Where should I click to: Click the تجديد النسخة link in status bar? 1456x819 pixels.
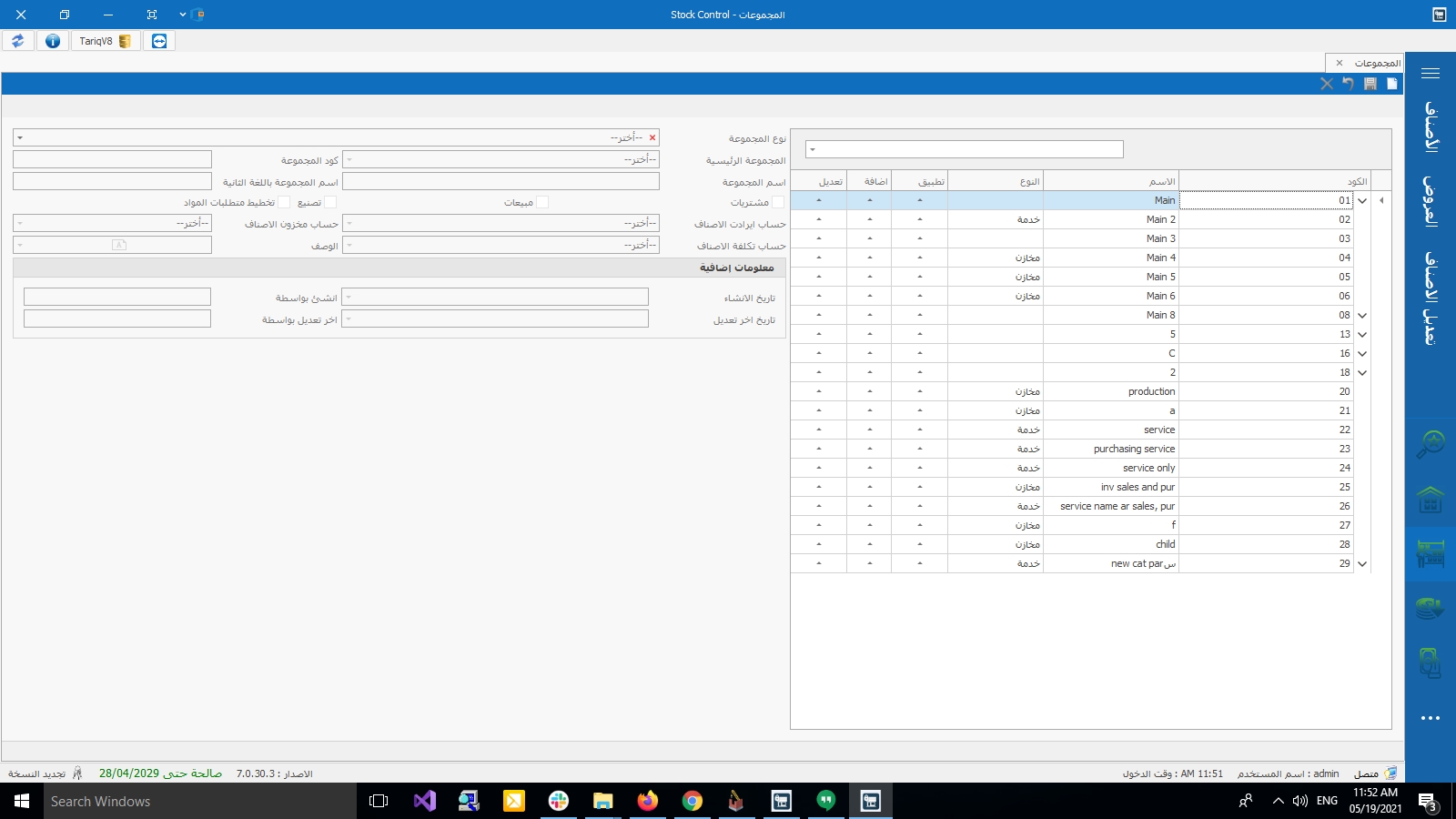(37, 773)
